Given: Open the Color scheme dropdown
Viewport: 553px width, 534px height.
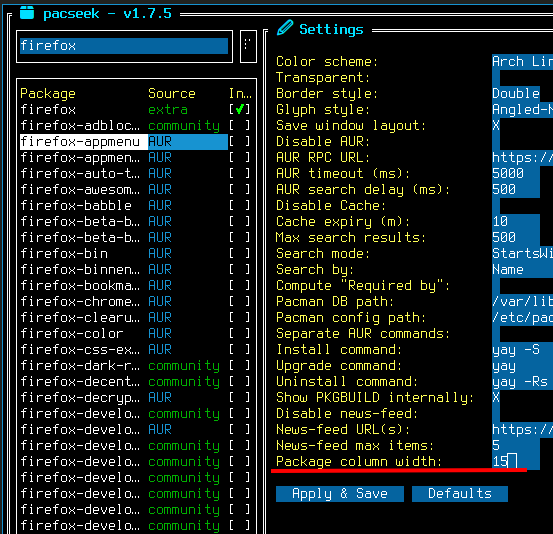Looking at the screenshot, I should click(x=522, y=62).
